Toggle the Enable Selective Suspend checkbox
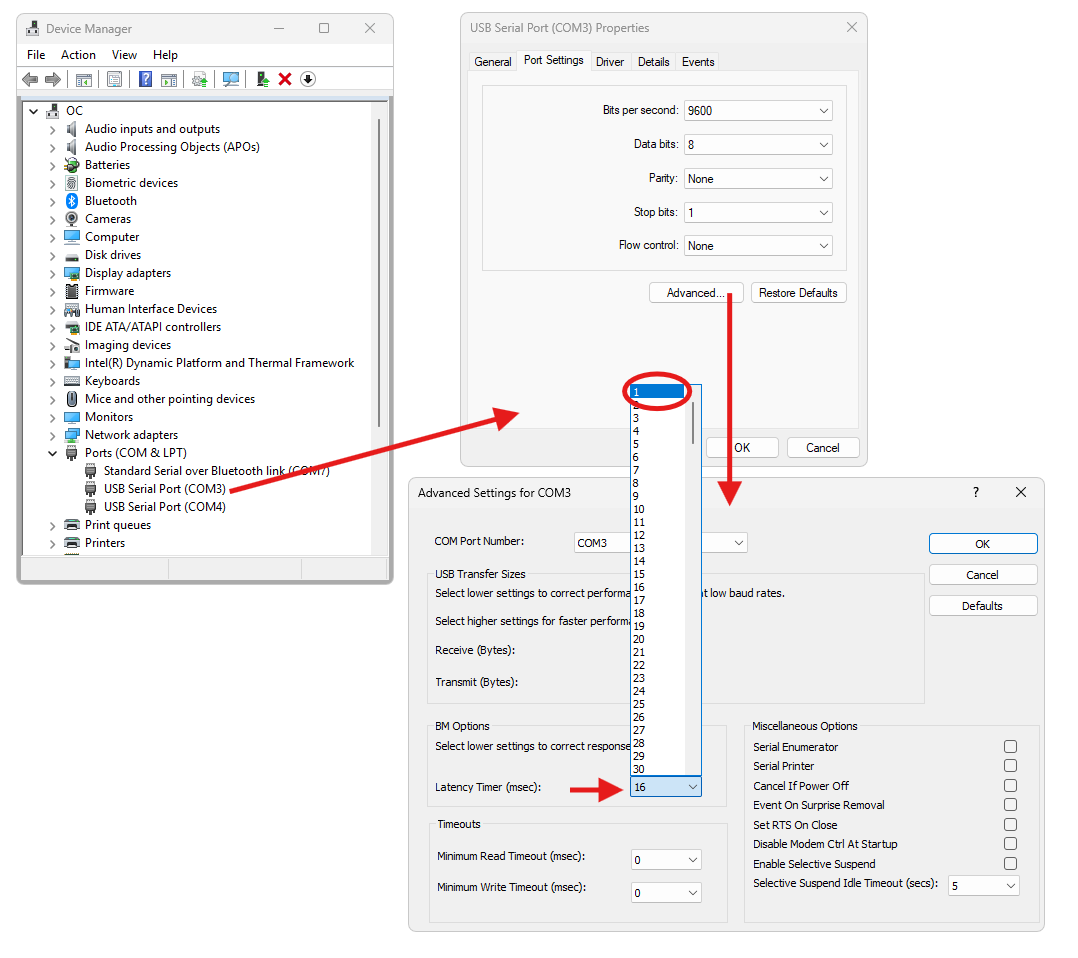The image size is (1078, 958). [x=1010, y=864]
